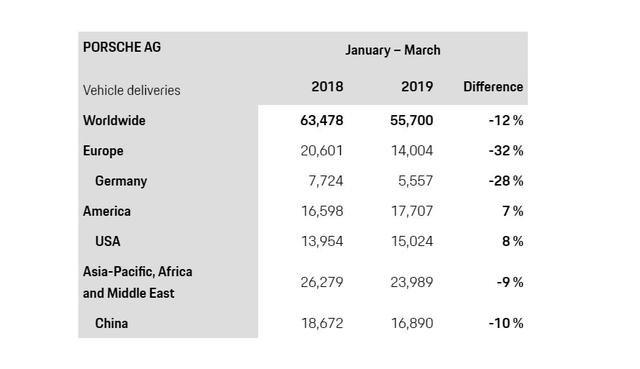Select the Europe row label
This screenshot has width=640, height=369.
tap(103, 151)
